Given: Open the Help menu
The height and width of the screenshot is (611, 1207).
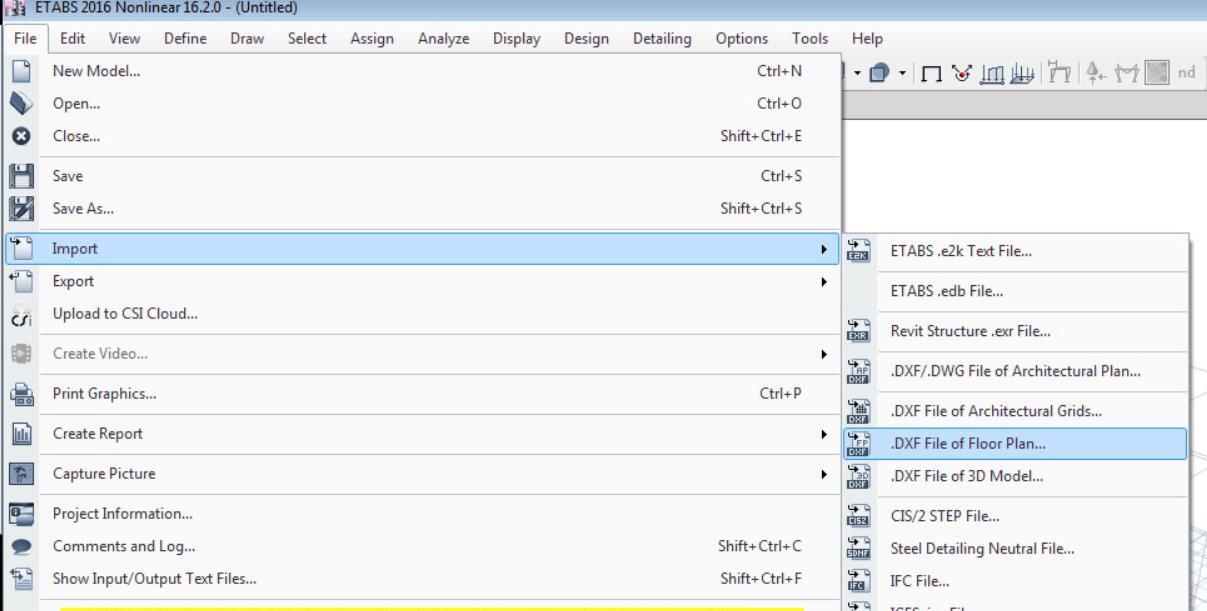Looking at the screenshot, I should click(866, 38).
